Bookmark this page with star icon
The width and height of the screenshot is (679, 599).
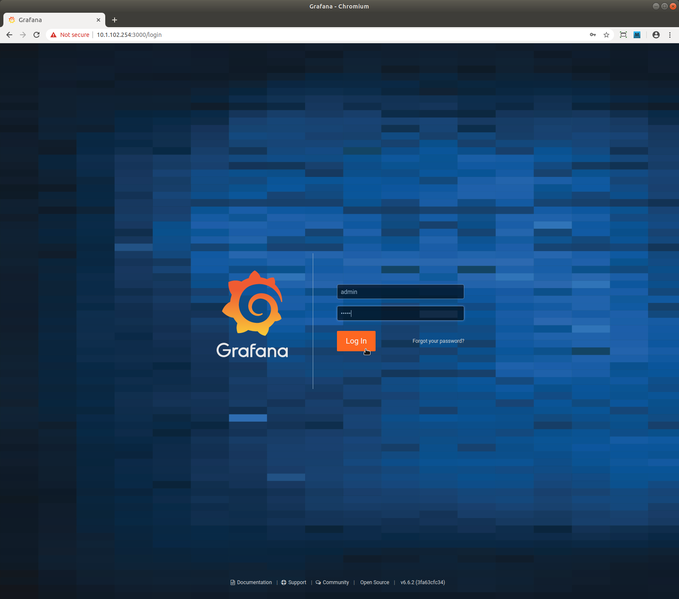tap(606, 35)
